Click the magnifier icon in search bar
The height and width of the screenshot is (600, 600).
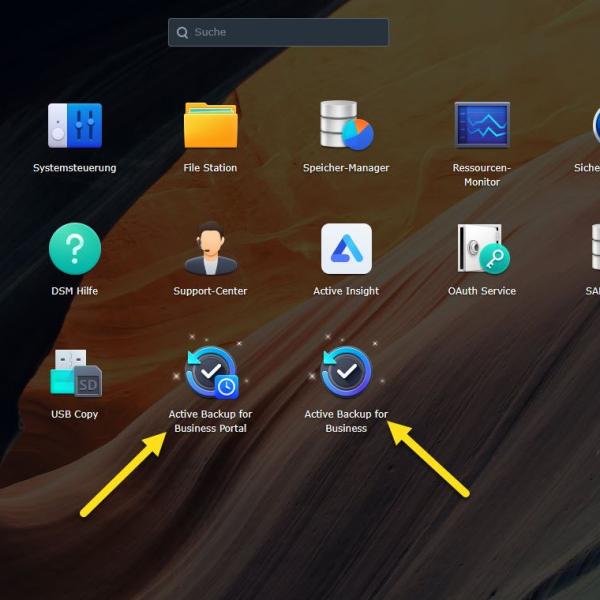pos(182,32)
